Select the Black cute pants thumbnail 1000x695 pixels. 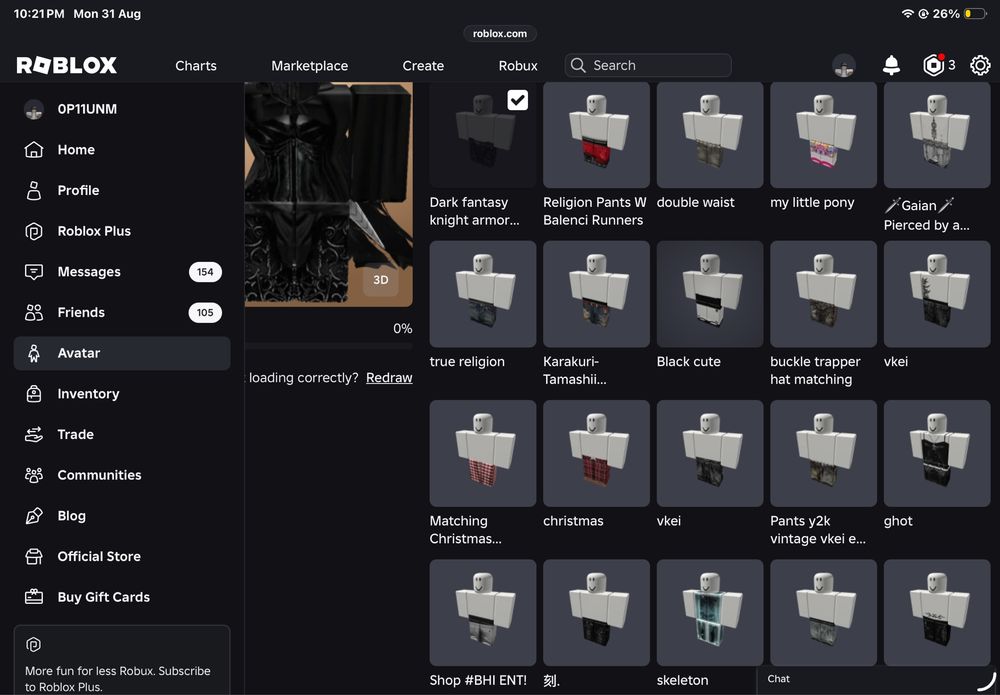[x=710, y=294]
